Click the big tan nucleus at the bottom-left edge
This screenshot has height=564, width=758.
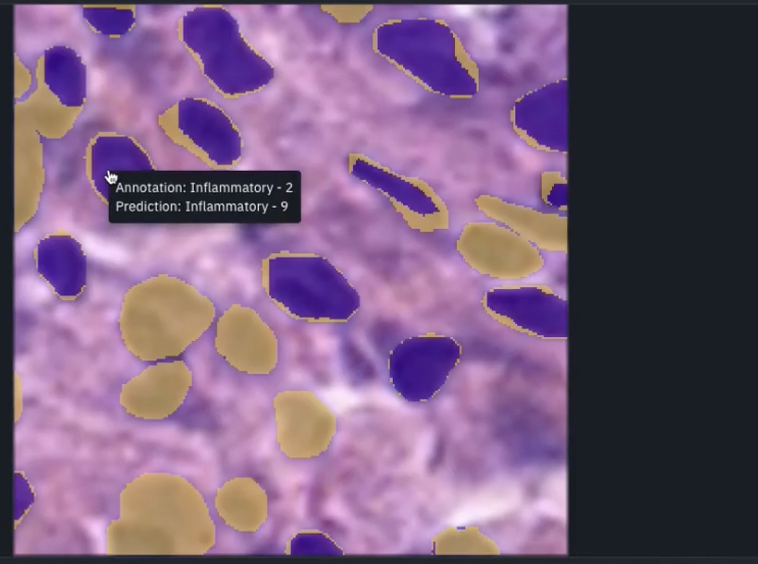coord(160,515)
